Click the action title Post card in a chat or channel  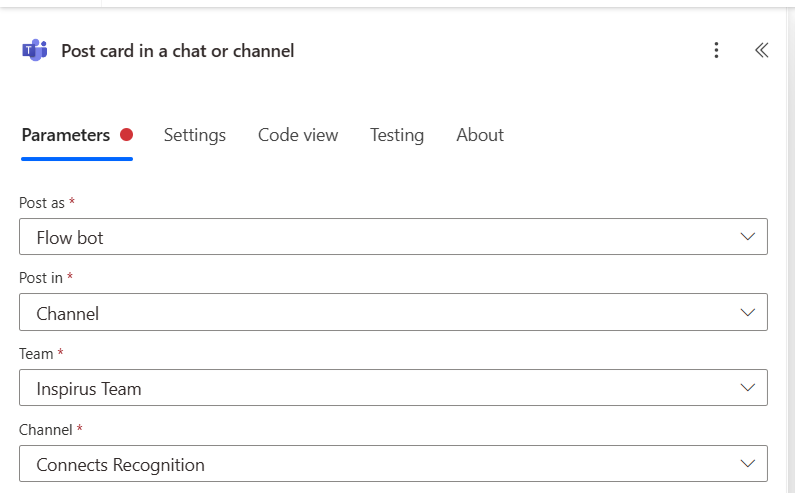[177, 51]
